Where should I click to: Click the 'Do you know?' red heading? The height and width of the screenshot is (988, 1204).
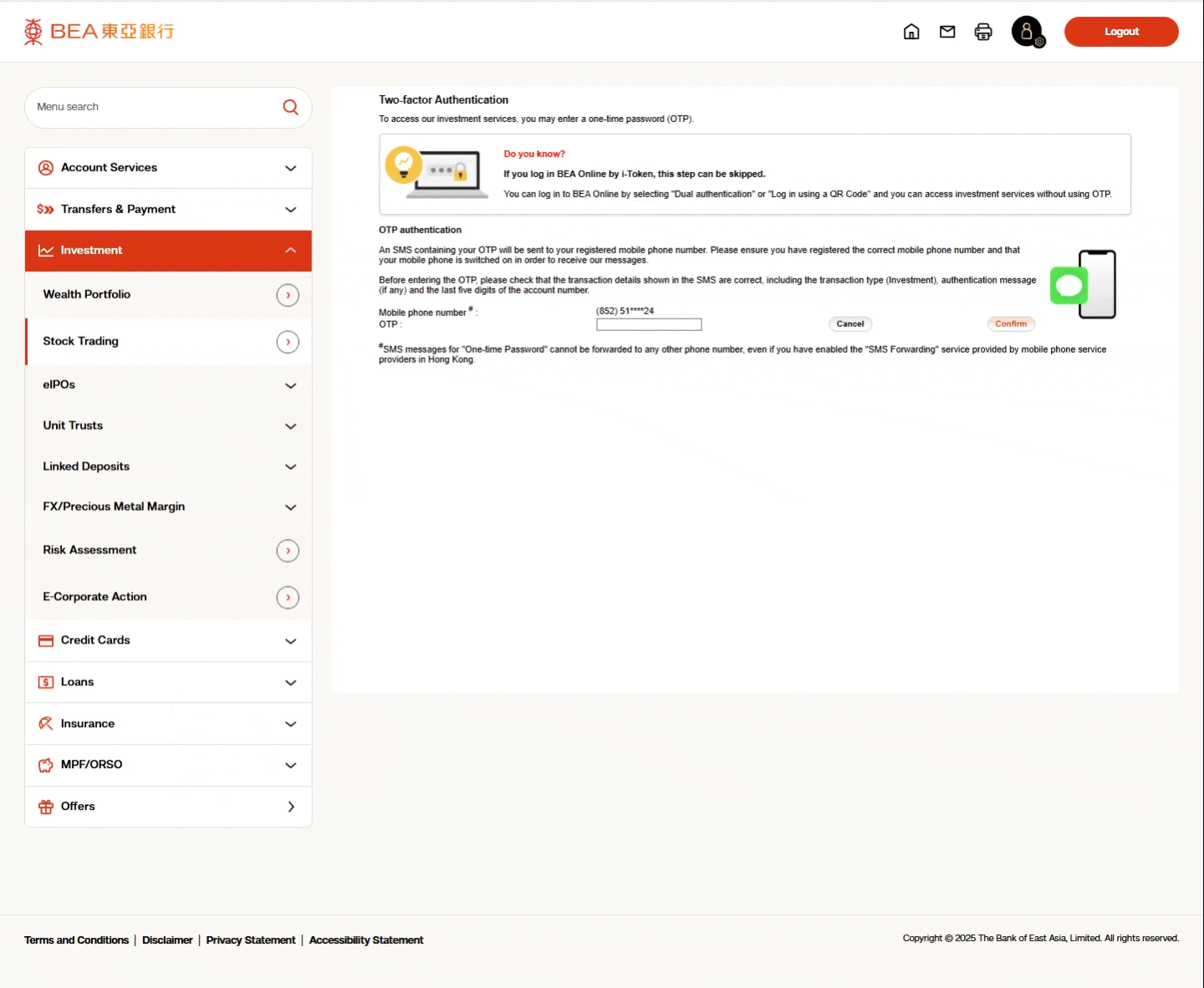point(534,154)
